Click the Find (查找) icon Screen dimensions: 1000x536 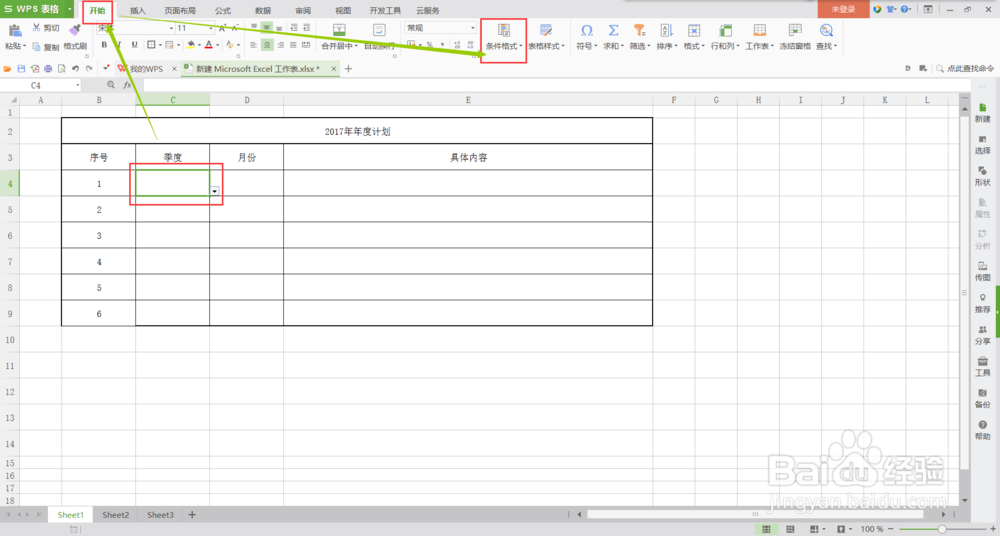(x=827, y=30)
